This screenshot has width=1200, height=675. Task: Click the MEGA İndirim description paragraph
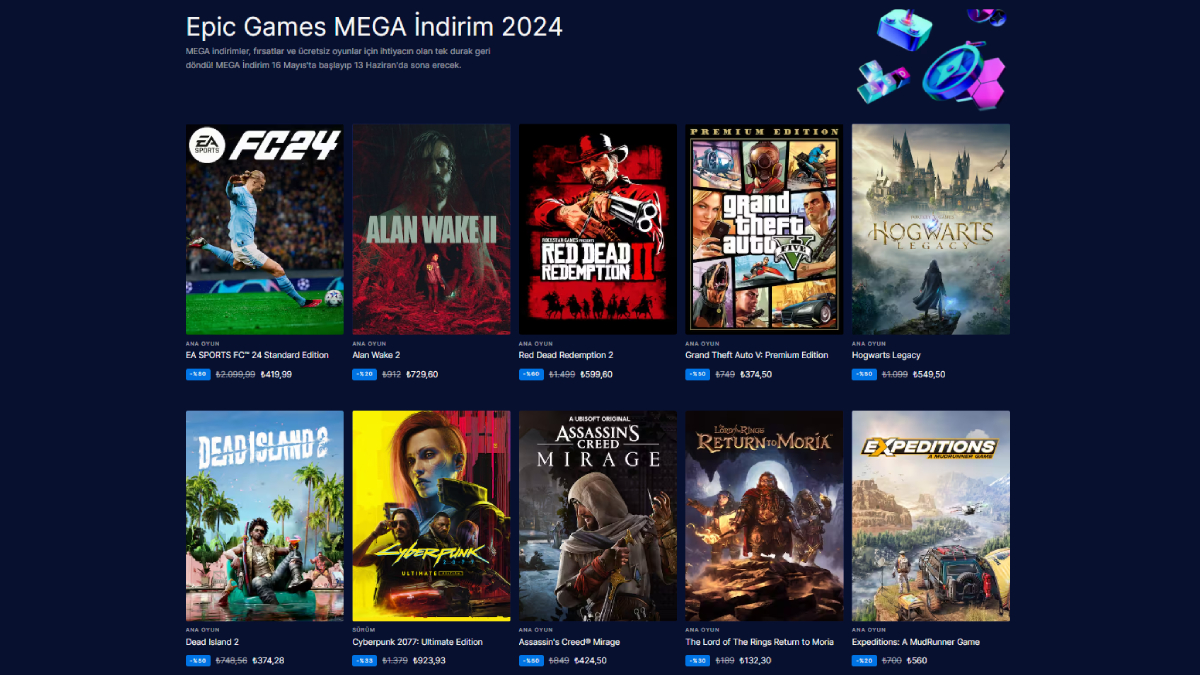pyautogui.click(x=338, y=58)
